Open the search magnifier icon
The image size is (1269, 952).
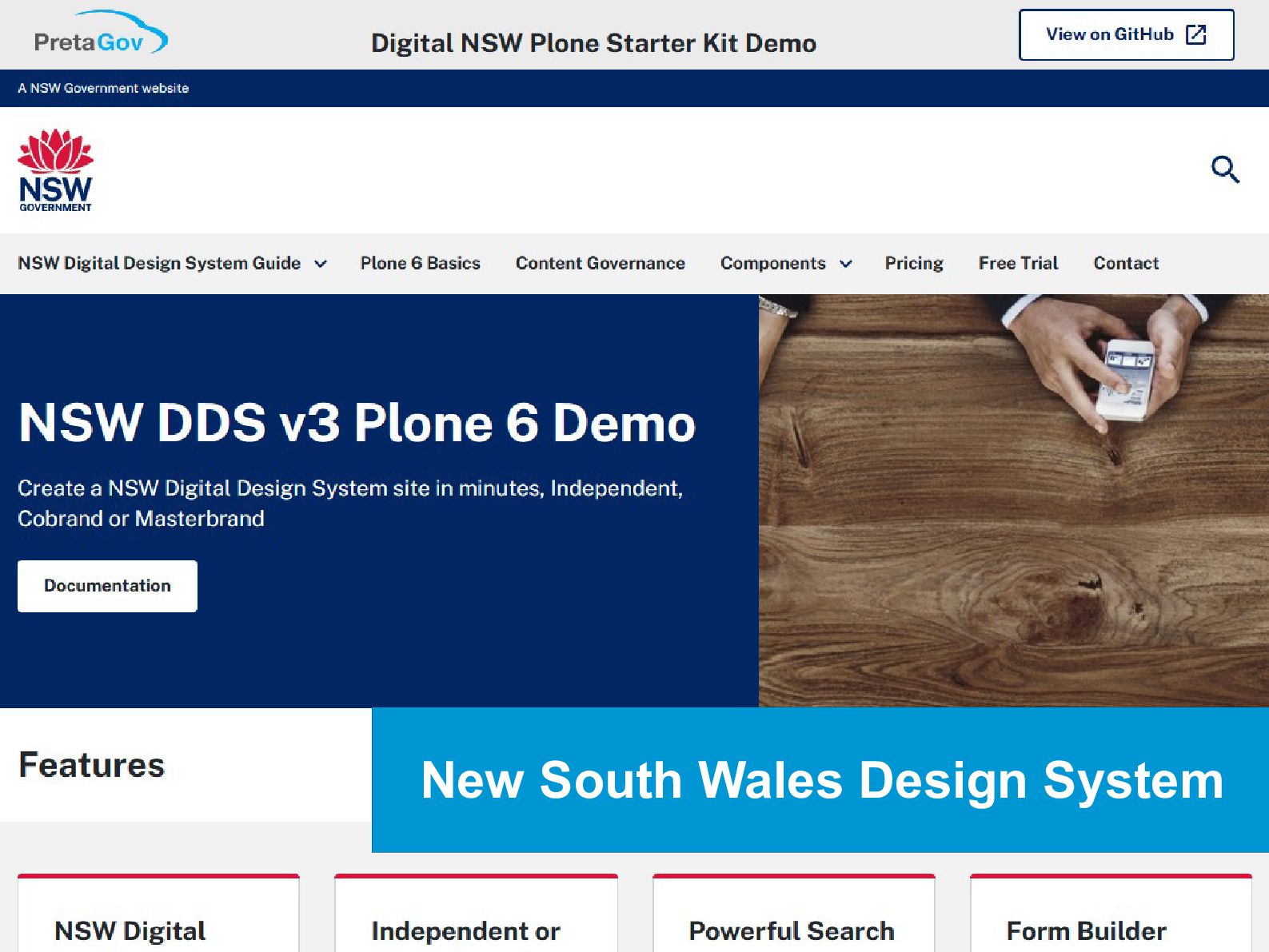coord(1224,169)
